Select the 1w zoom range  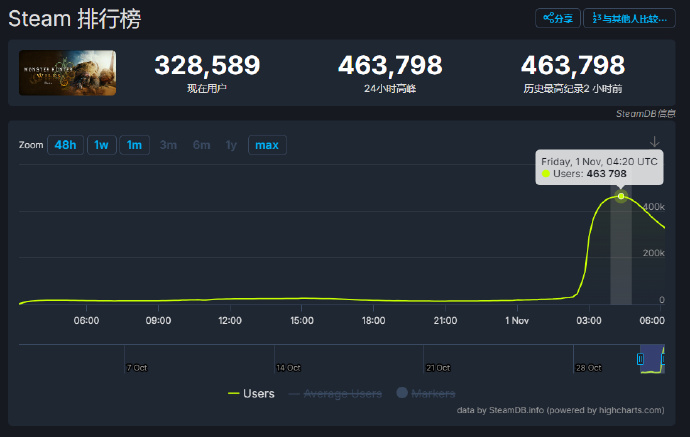[x=101, y=145]
